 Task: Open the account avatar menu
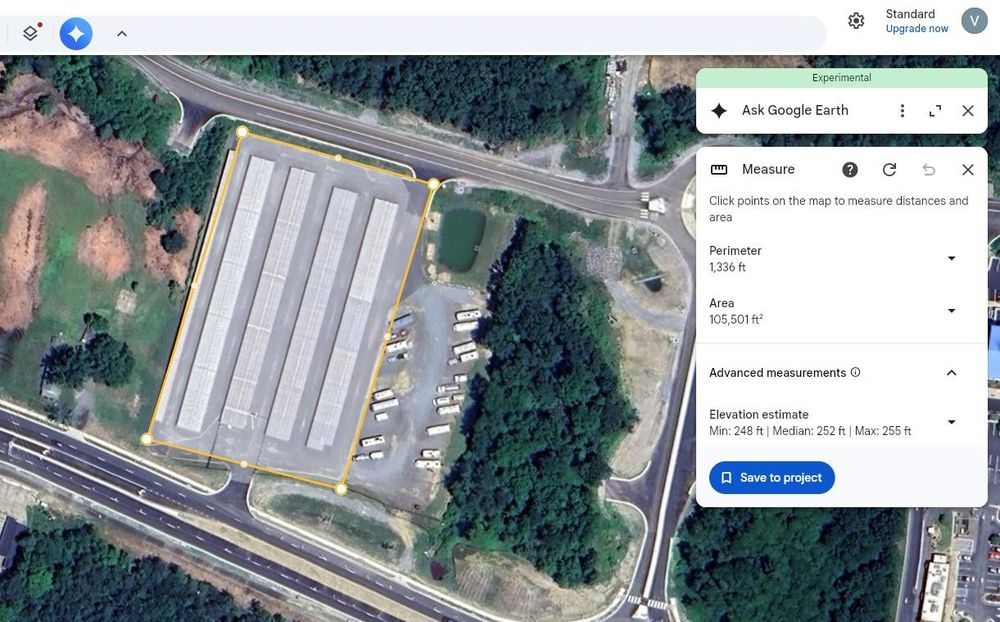coord(974,21)
